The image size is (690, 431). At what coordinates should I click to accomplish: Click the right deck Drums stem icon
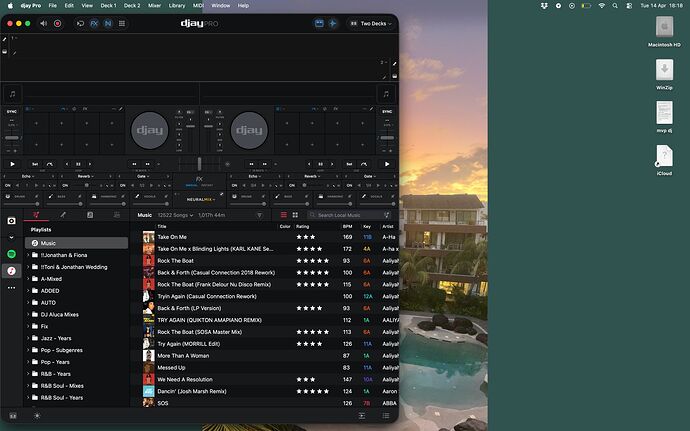pyautogui.click(x=234, y=196)
